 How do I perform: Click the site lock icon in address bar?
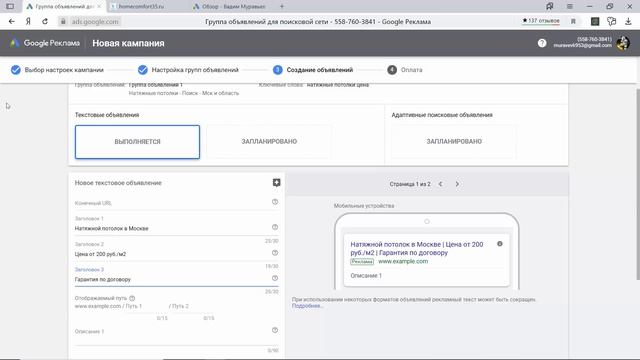tap(63, 22)
